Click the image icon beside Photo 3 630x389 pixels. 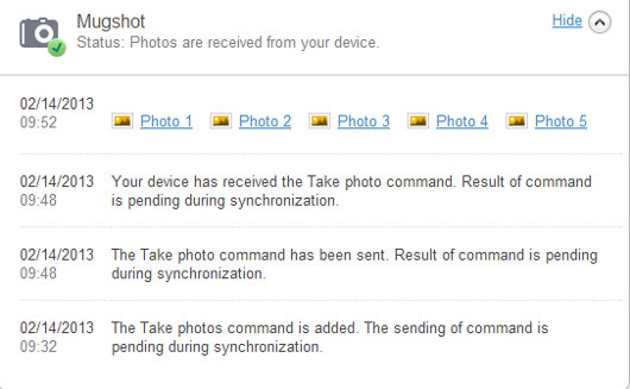[319, 121]
